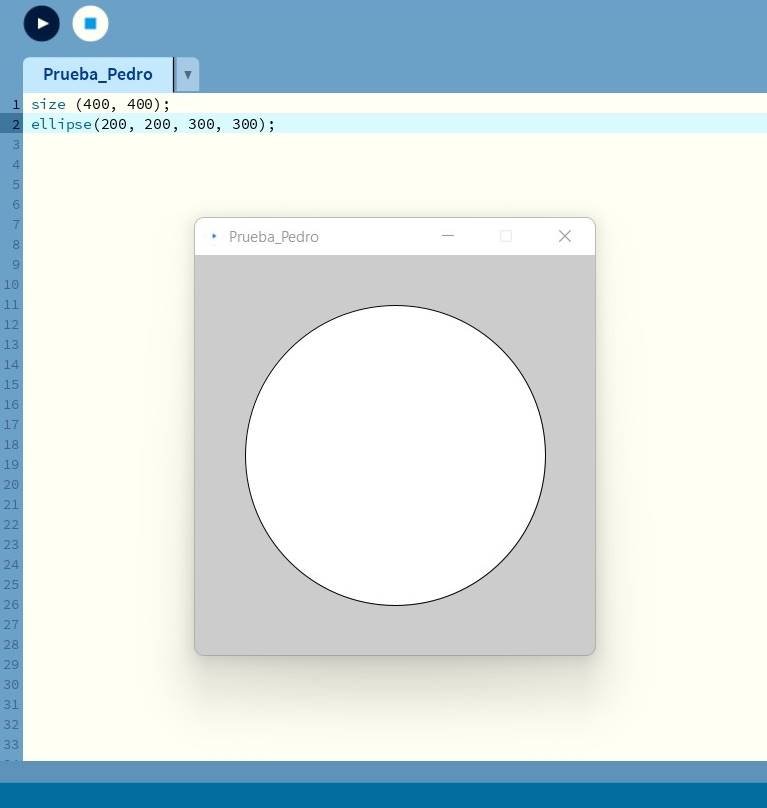The width and height of the screenshot is (767, 808).
Task: Click the Prueba_Pedro sketch window title
Action: [274, 237]
